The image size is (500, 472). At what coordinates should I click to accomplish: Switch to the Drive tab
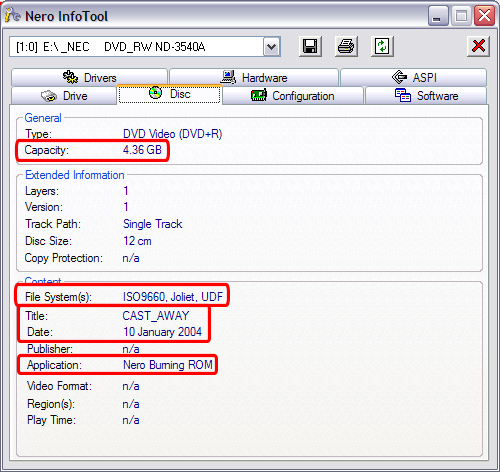click(64, 96)
